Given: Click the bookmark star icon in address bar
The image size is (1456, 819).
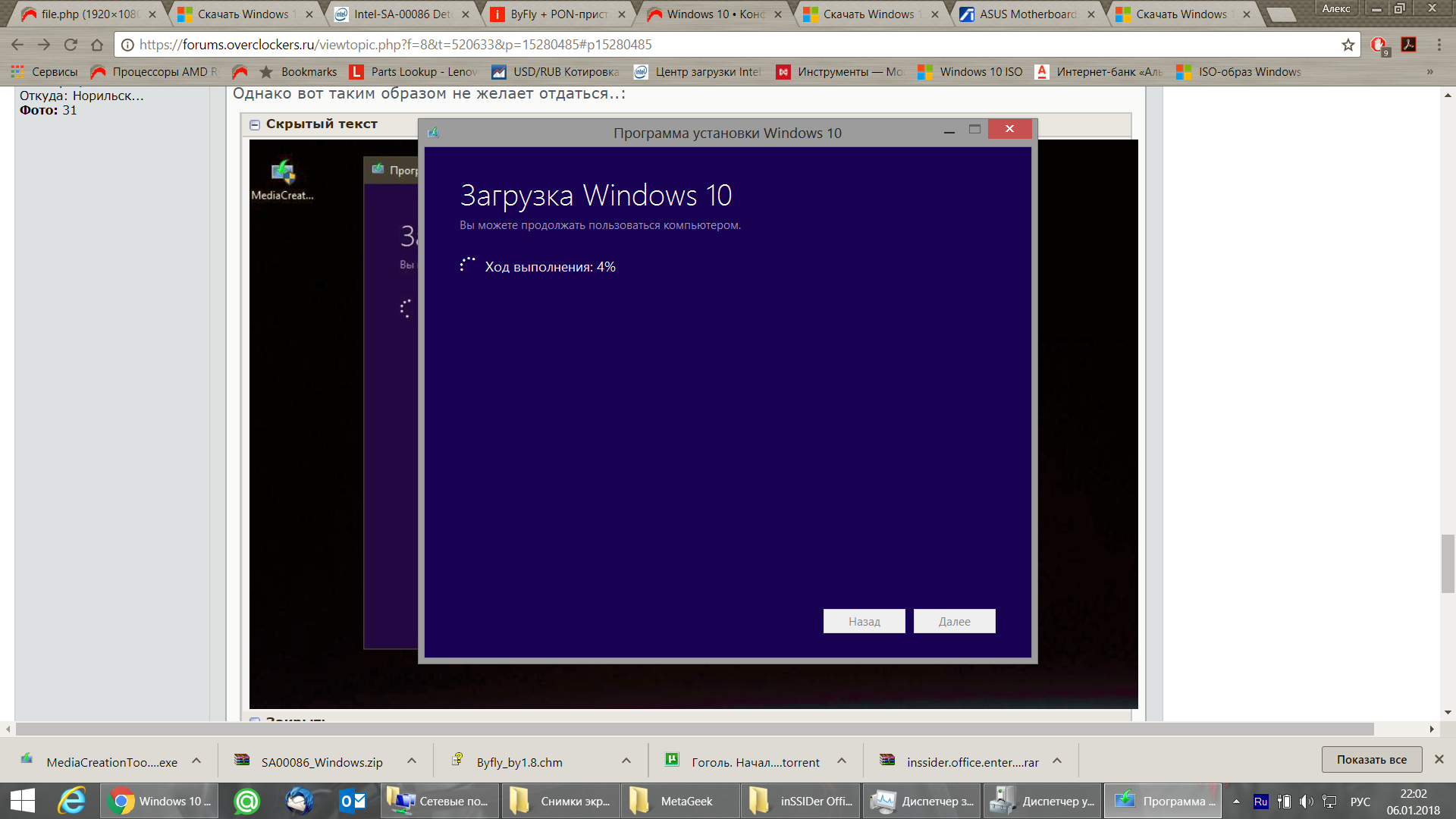Looking at the screenshot, I should pyautogui.click(x=1348, y=45).
